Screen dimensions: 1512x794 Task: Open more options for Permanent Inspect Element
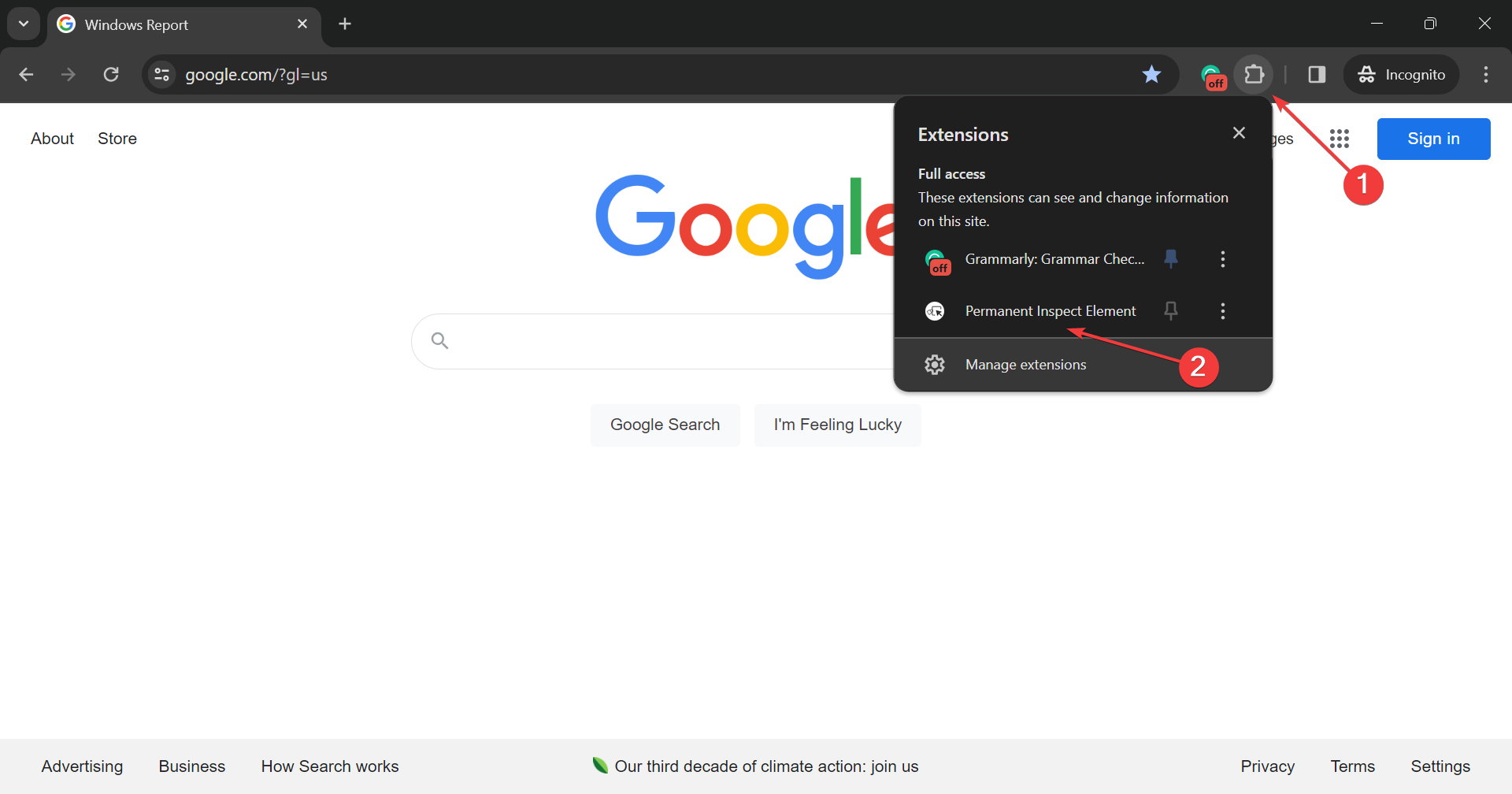coord(1223,311)
